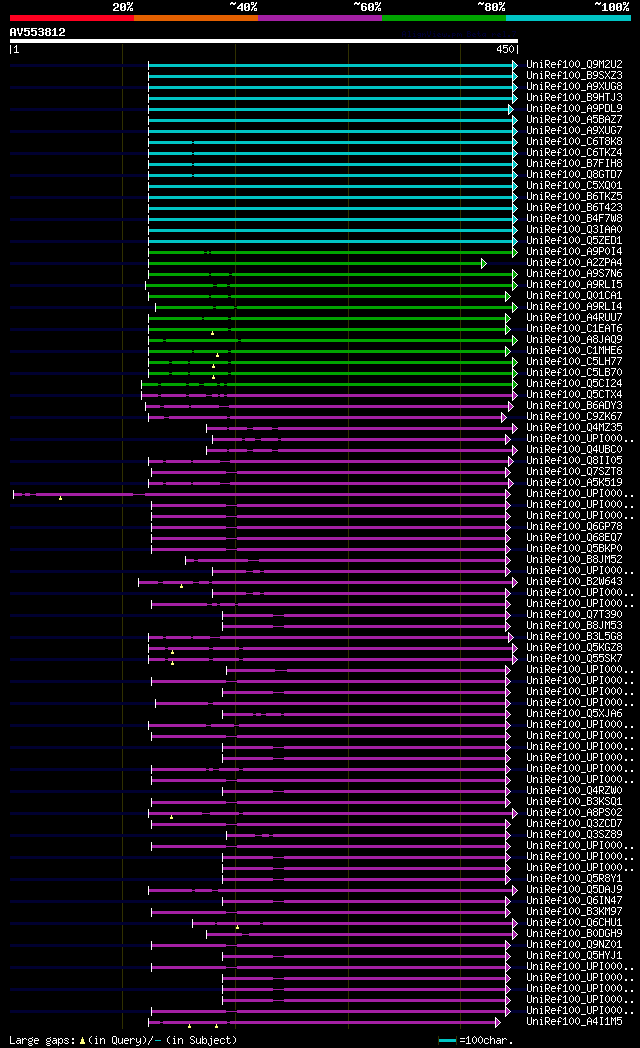Open hit label UniRef100_Q9M2U2

(x=574, y=64)
